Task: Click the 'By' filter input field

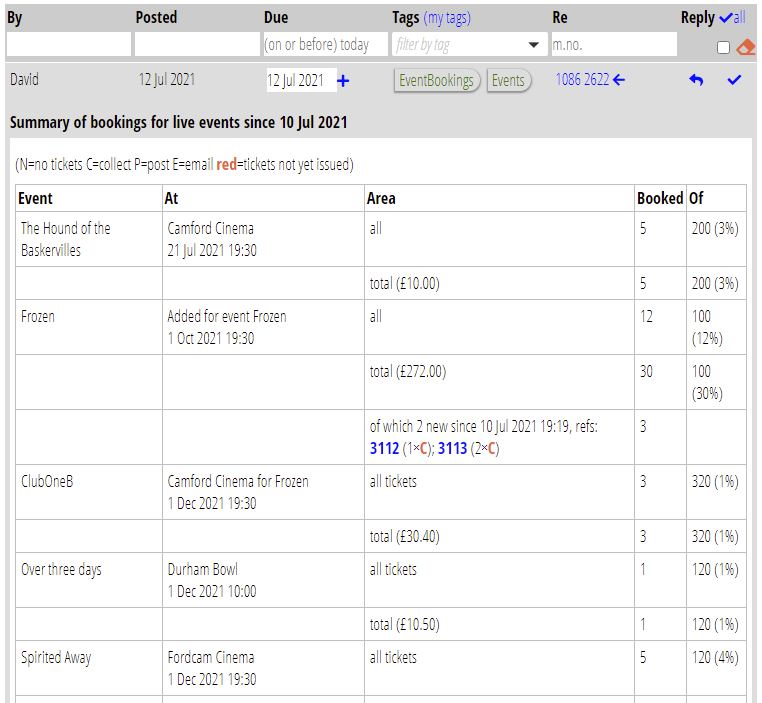Action: pos(69,44)
